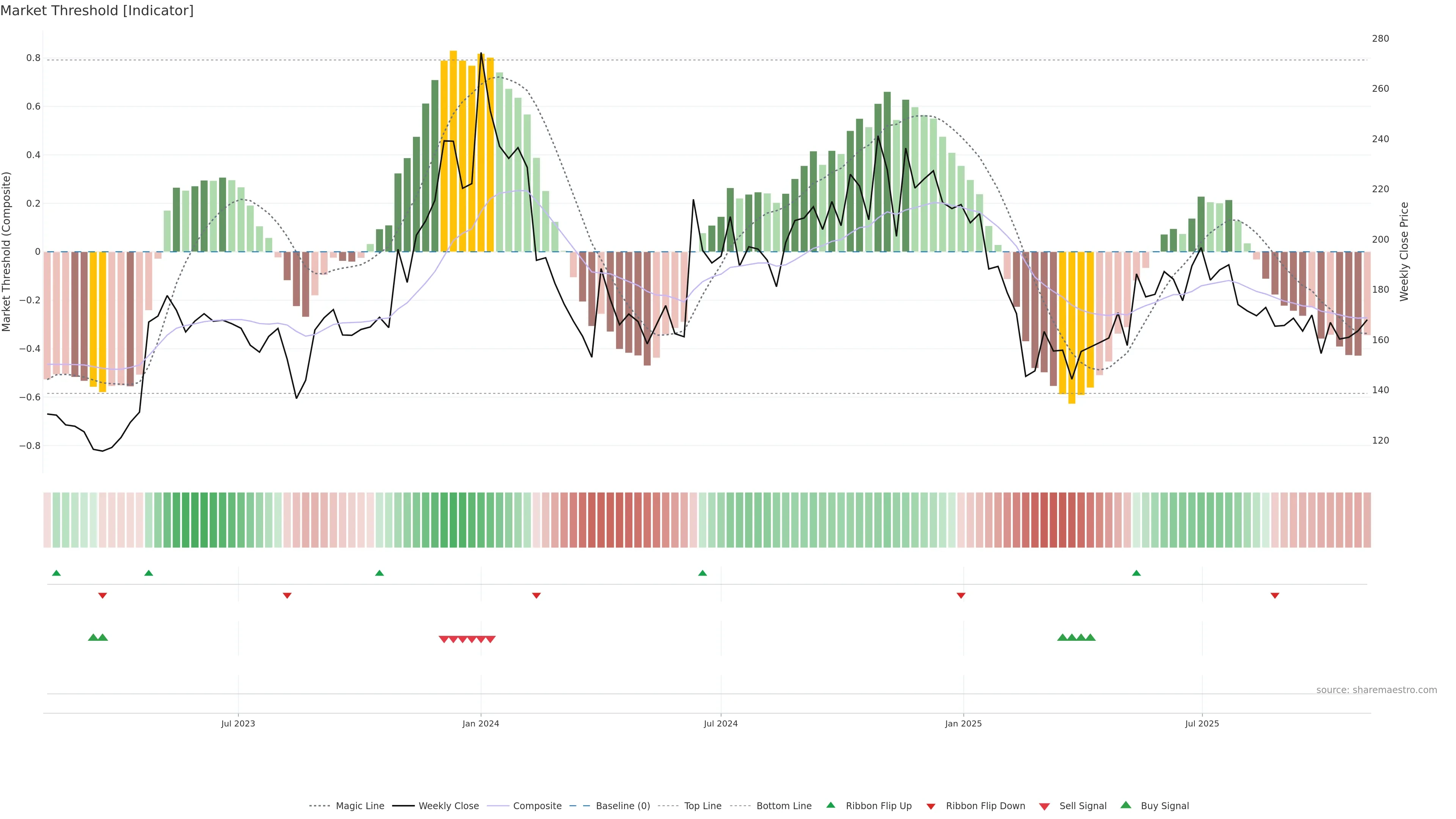Click the Market Threshold [Indicator] title
Image resolution: width=1456 pixels, height=819 pixels.
[x=97, y=11]
